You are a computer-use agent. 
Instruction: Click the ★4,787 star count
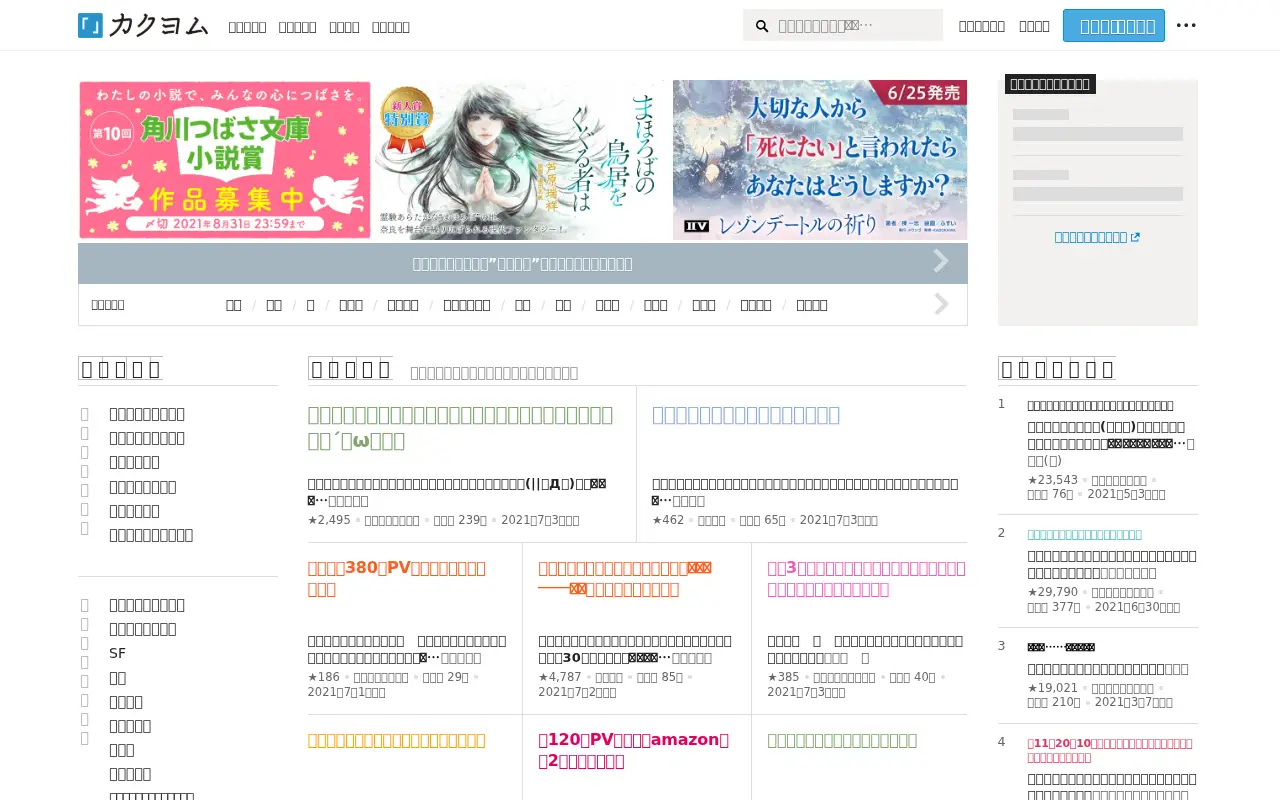click(560, 677)
